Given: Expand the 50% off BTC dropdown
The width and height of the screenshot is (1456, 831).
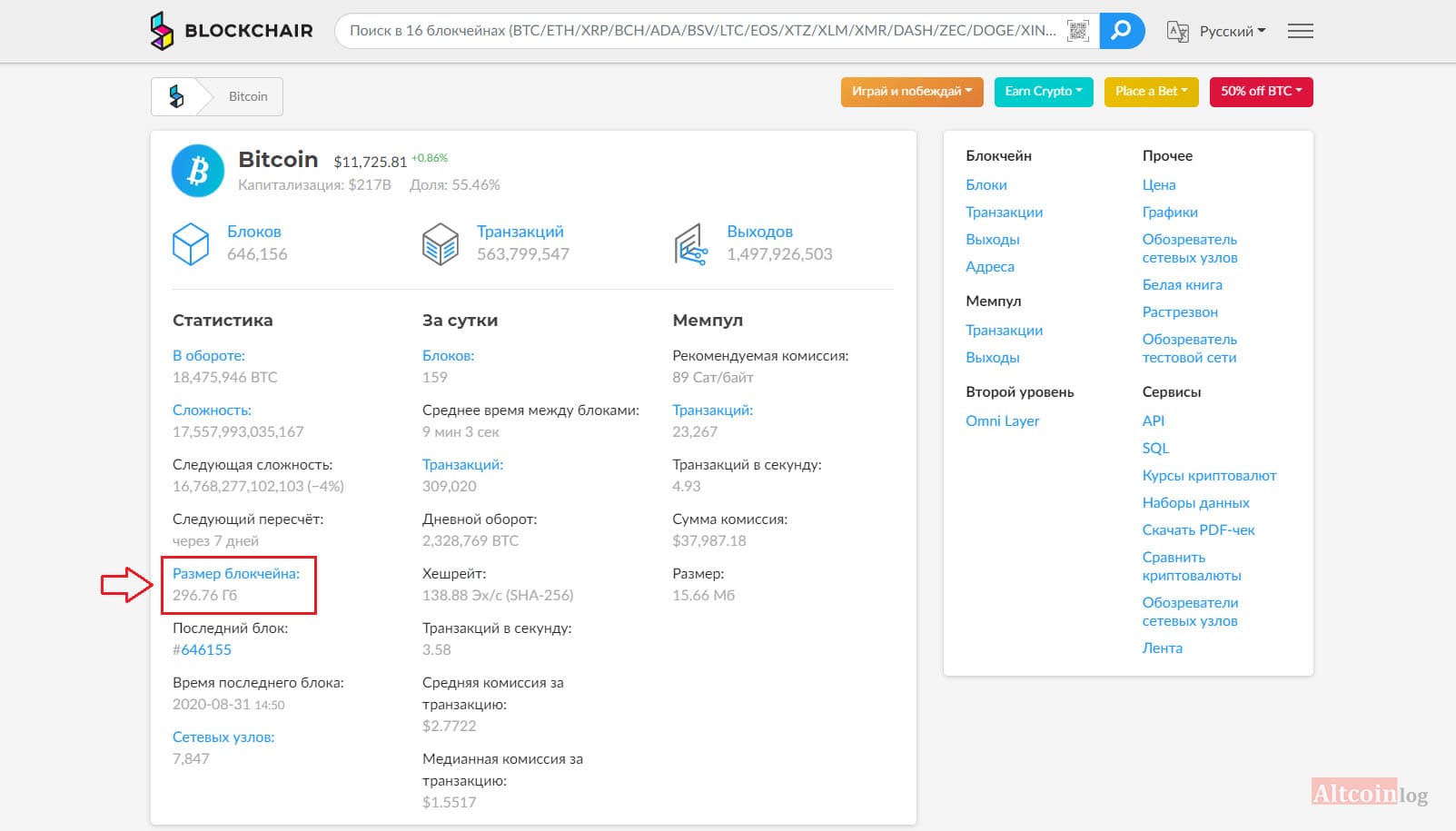Looking at the screenshot, I should [x=1261, y=92].
